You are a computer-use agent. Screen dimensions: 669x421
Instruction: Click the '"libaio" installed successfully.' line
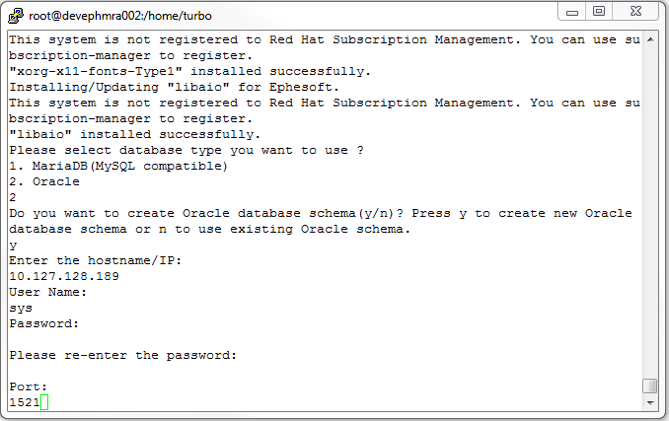click(x=134, y=134)
